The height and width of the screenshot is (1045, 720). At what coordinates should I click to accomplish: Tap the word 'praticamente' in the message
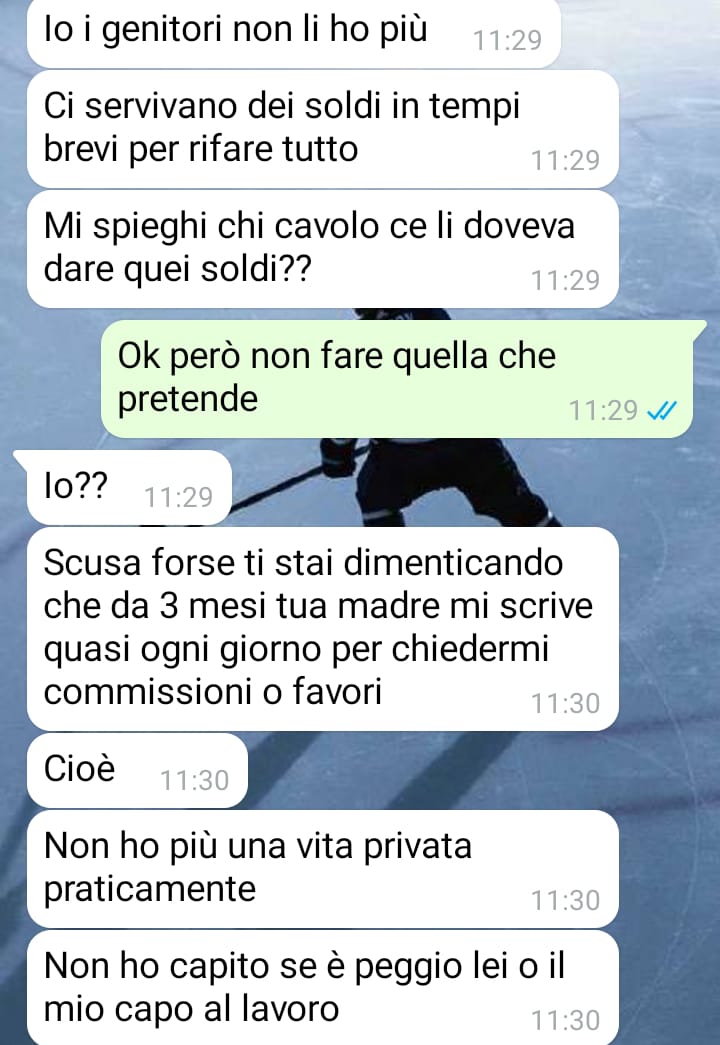coord(150,890)
